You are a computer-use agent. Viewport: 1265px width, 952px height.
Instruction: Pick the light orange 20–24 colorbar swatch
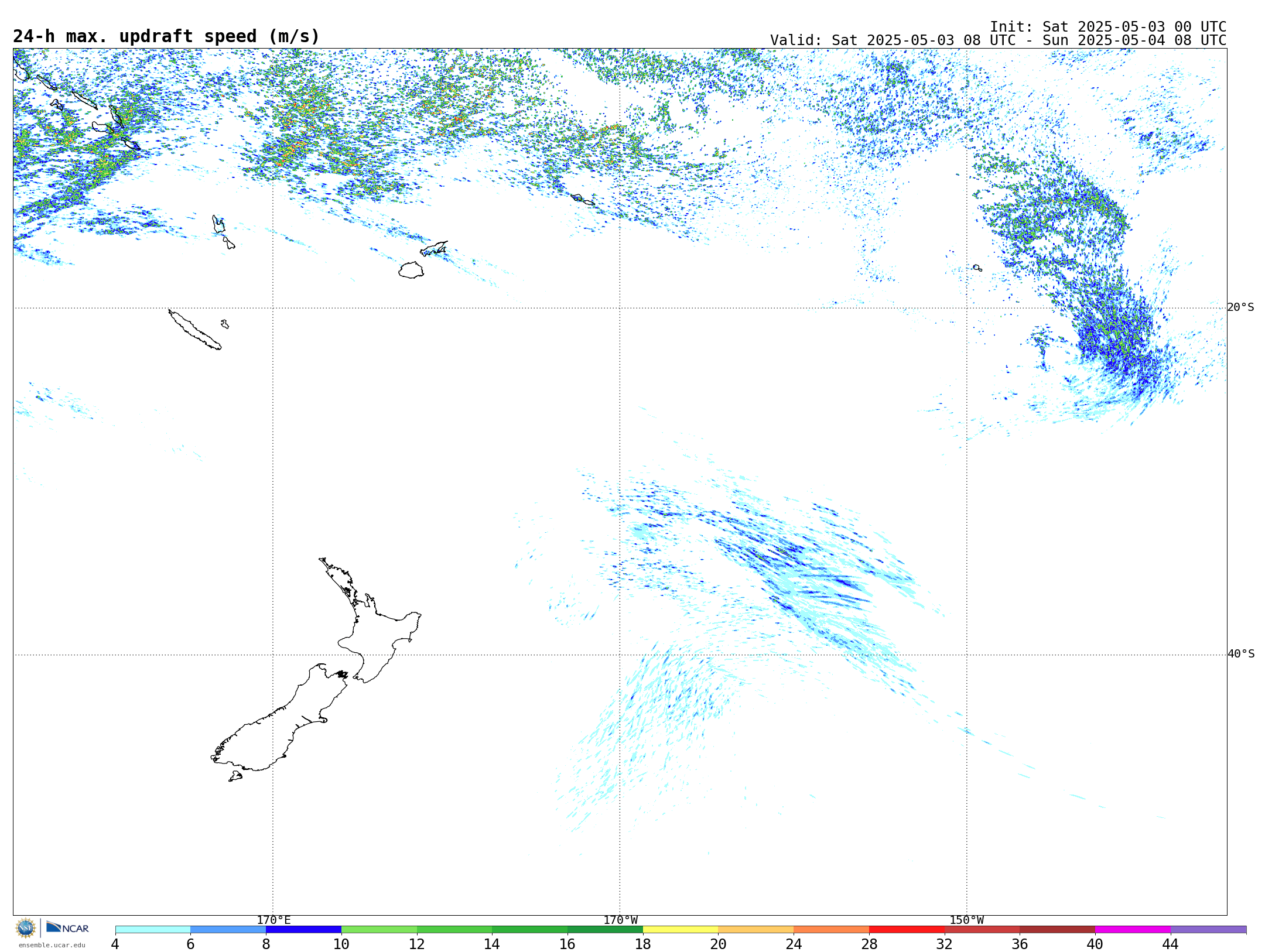(x=756, y=930)
